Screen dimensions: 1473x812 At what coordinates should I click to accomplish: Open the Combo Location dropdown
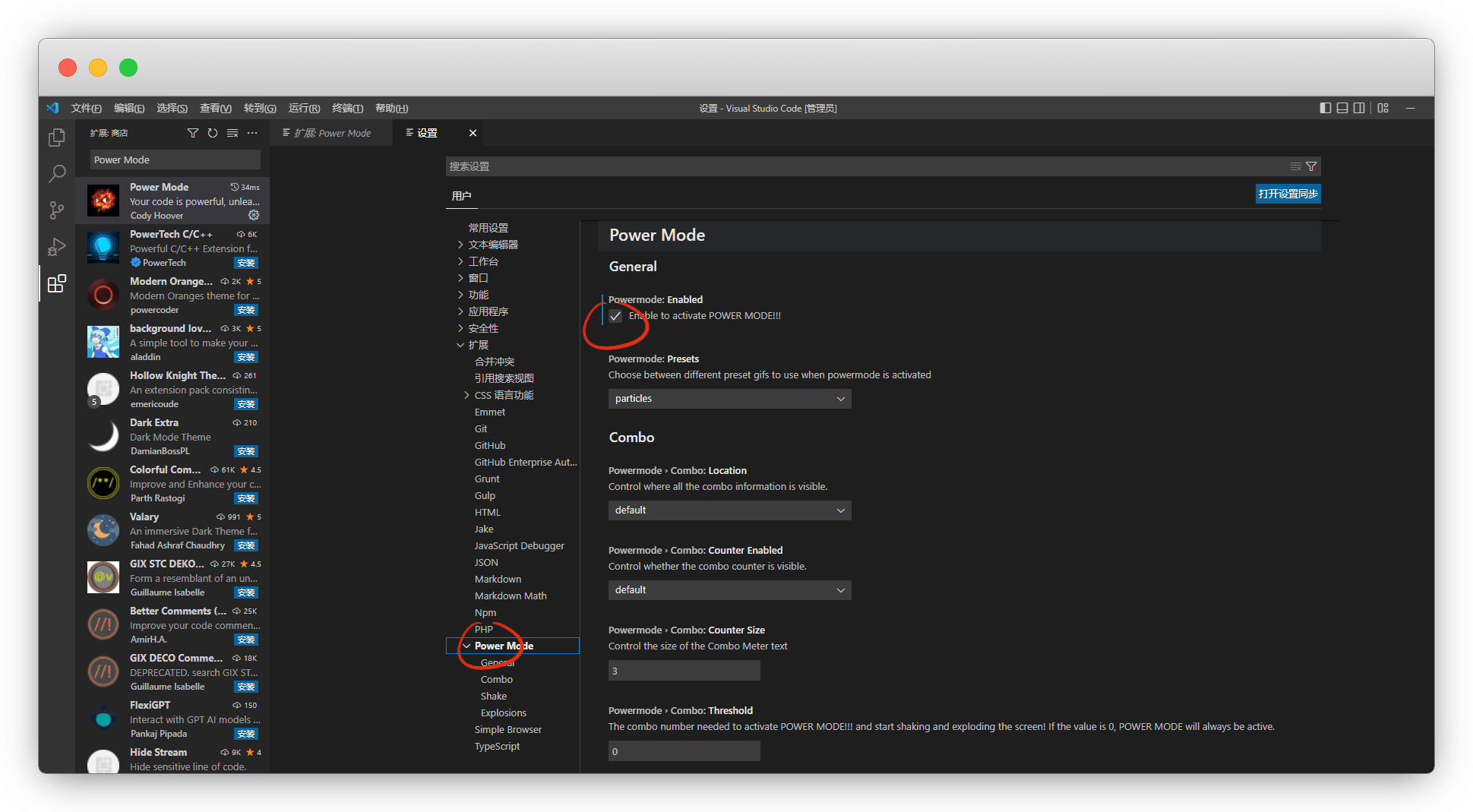(x=729, y=510)
